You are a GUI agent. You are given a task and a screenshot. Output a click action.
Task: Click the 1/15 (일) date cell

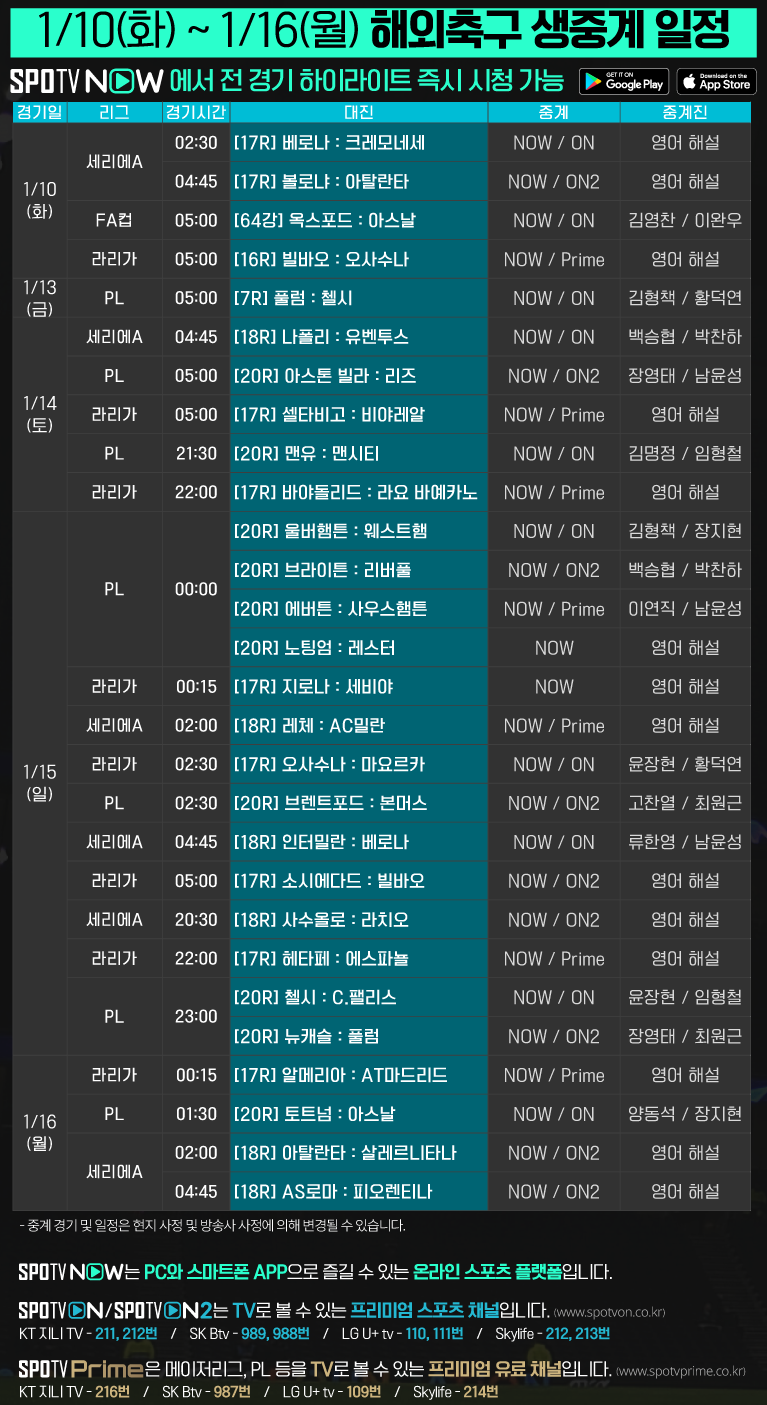pos(40,783)
